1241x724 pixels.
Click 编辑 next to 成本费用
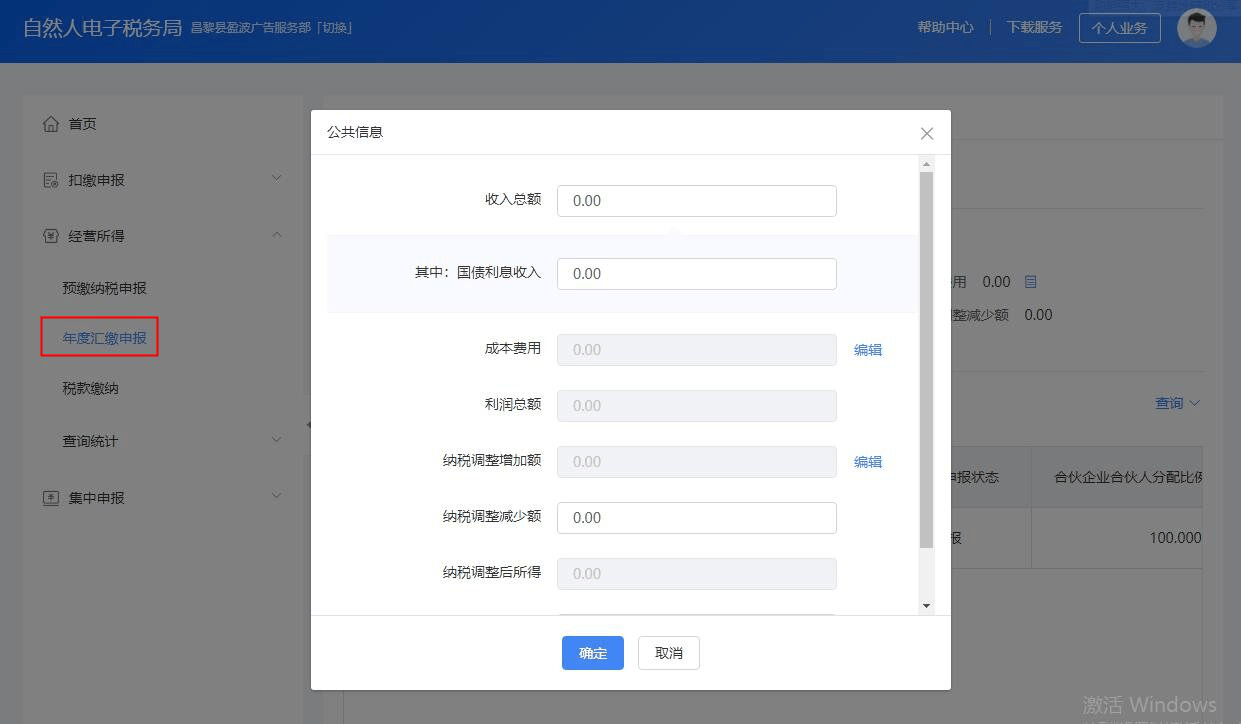coord(867,350)
